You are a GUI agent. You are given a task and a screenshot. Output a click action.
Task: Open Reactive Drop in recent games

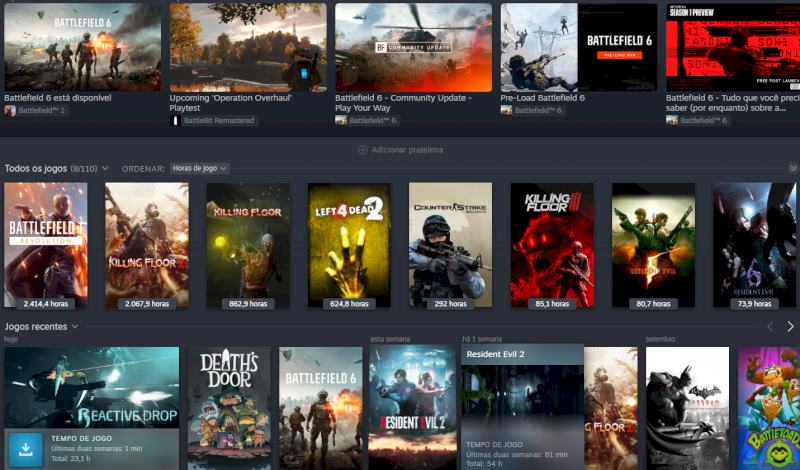pos(92,387)
